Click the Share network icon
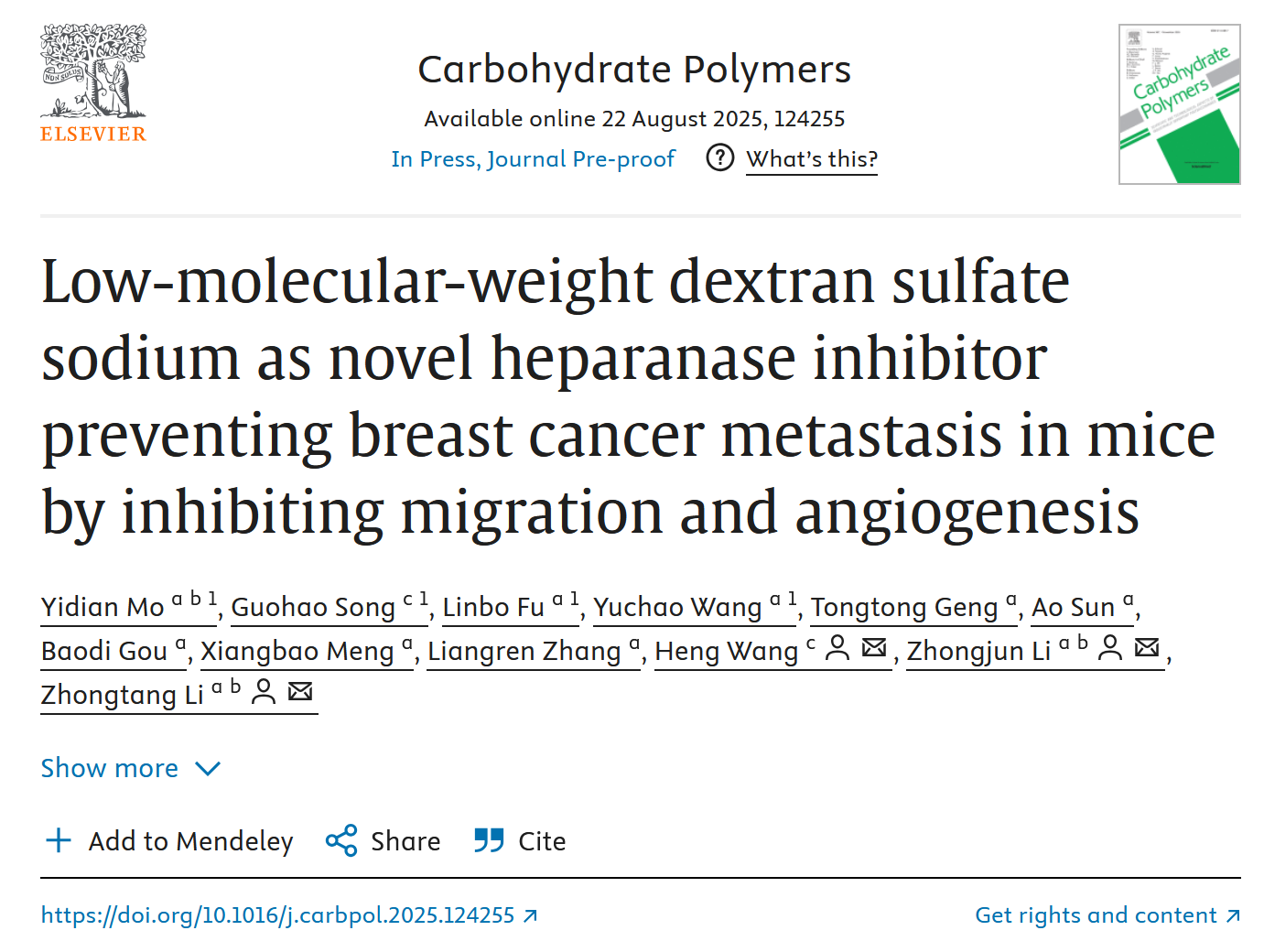The height and width of the screenshot is (952, 1264). coord(341,840)
